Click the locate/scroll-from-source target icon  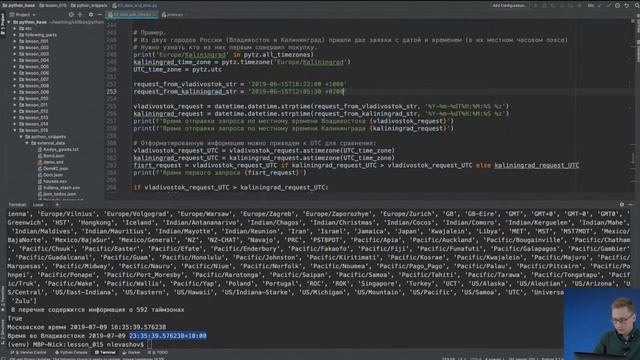[71, 14]
